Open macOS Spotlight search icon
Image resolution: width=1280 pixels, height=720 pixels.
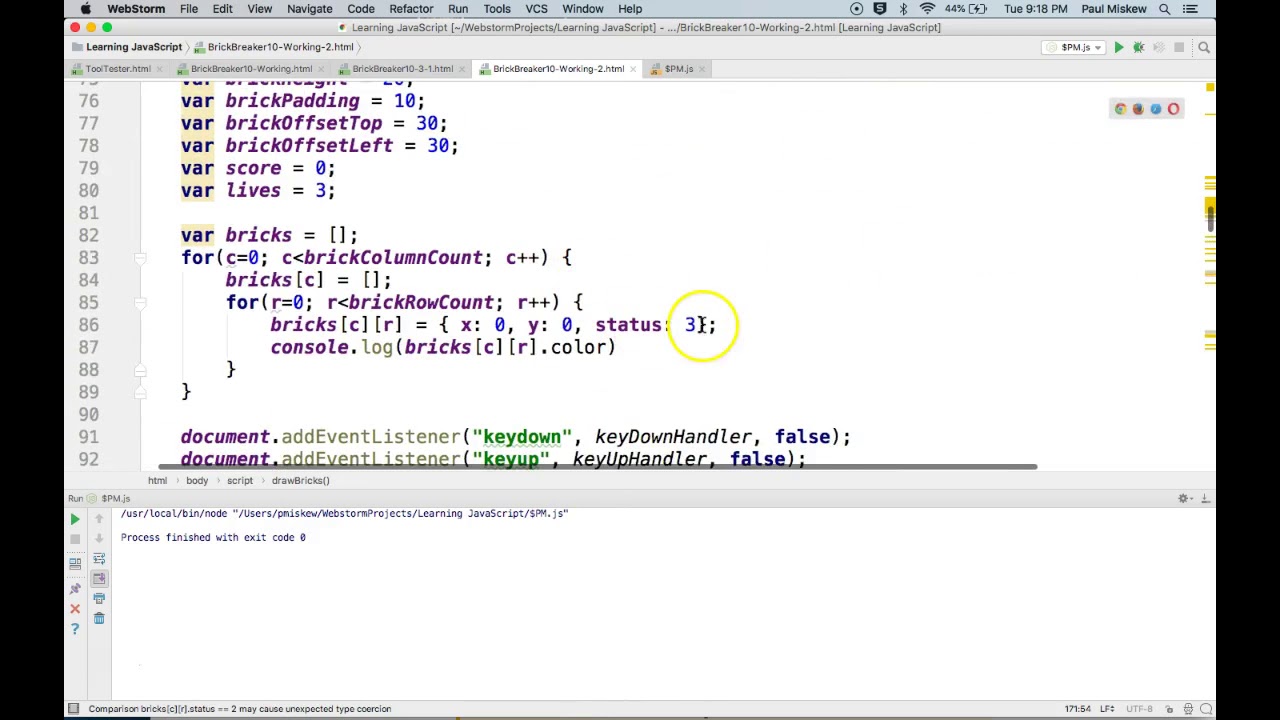[1165, 9]
